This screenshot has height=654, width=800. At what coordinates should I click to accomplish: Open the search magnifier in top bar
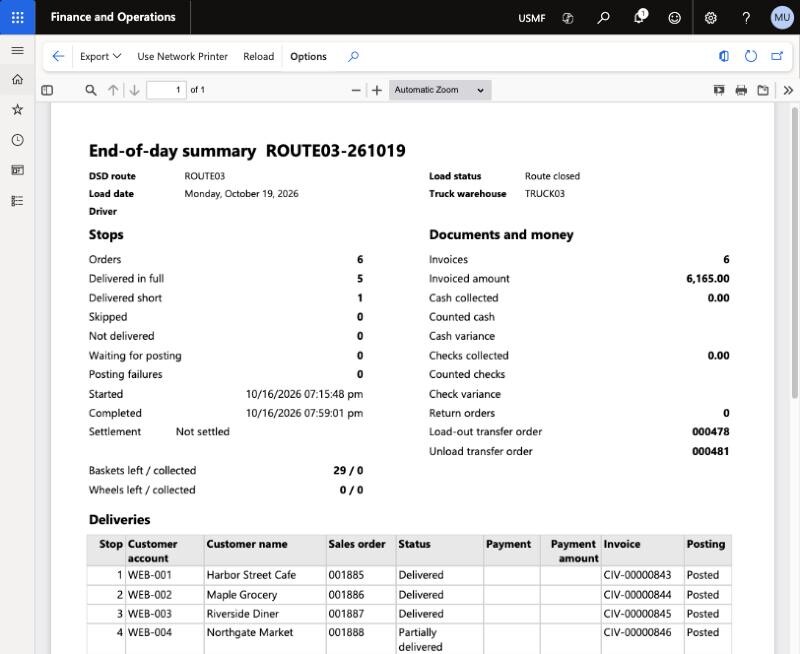pos(603,18)
